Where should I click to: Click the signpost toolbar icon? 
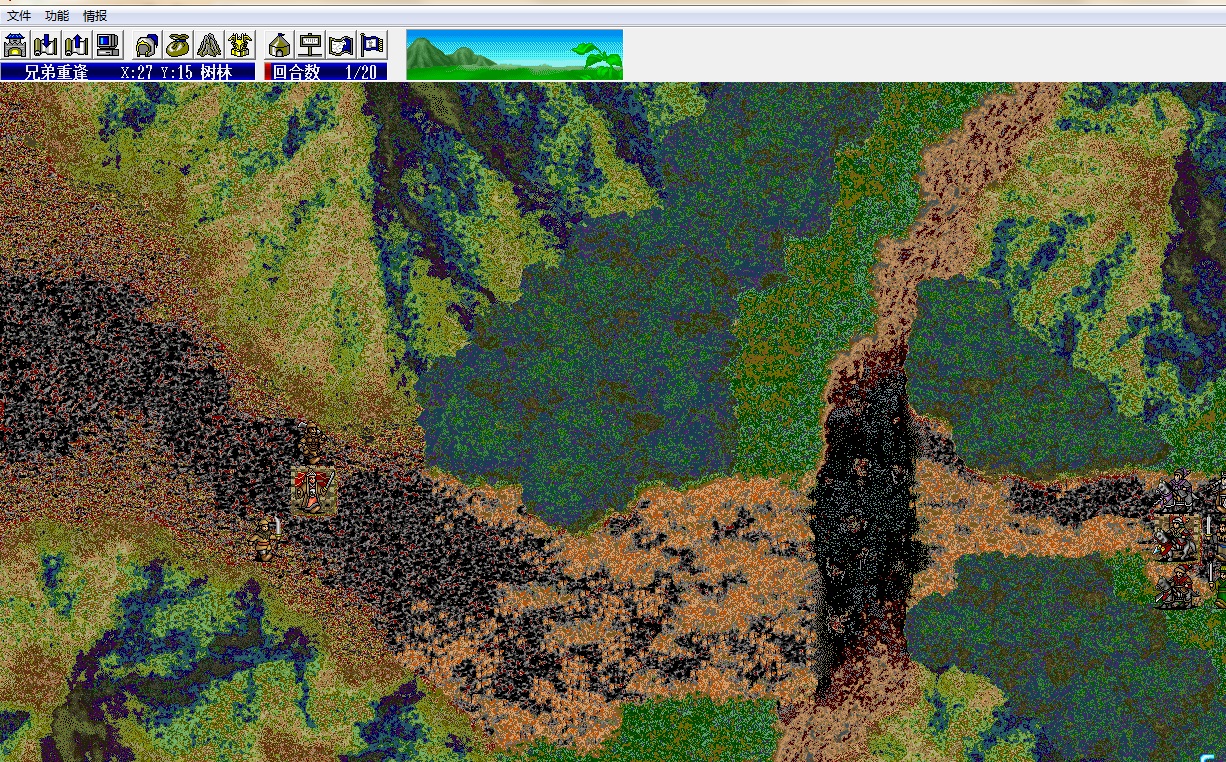[311, 45]
